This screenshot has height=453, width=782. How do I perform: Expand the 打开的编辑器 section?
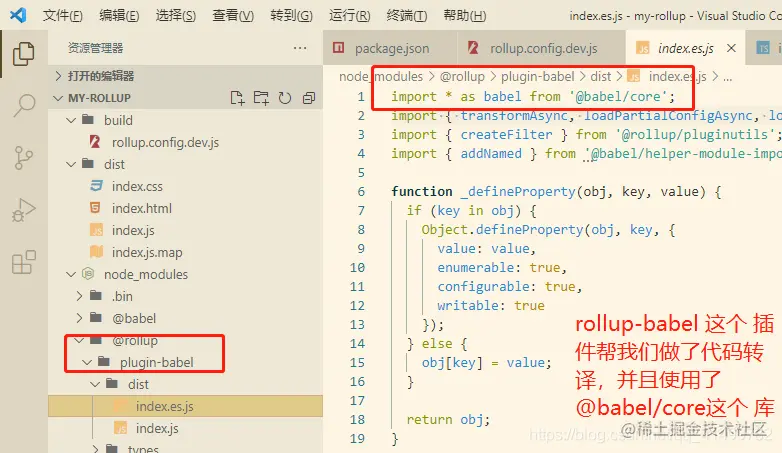186,76
